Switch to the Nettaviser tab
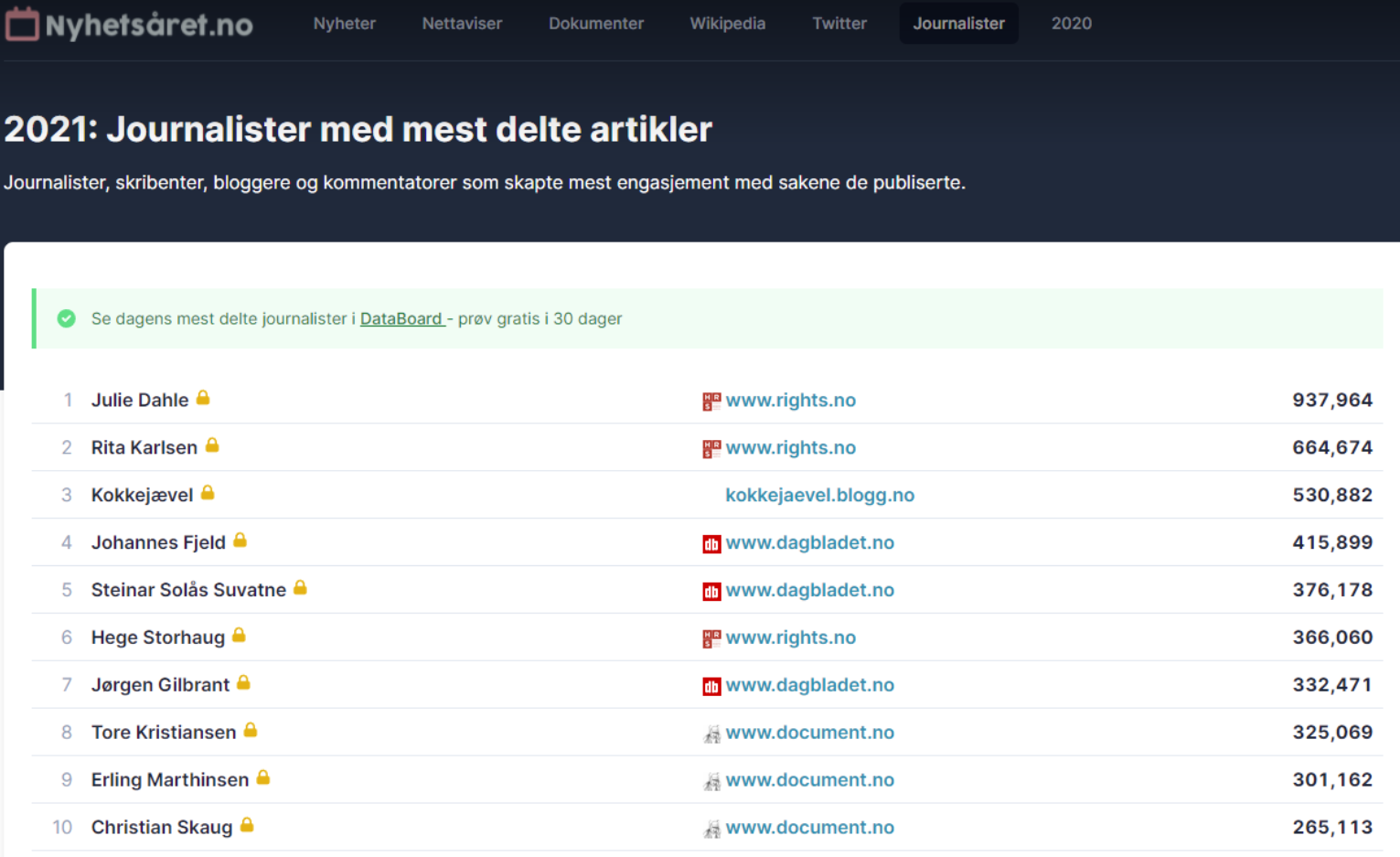The width and height of the screenshot is (1400, 857). point(462,24)
